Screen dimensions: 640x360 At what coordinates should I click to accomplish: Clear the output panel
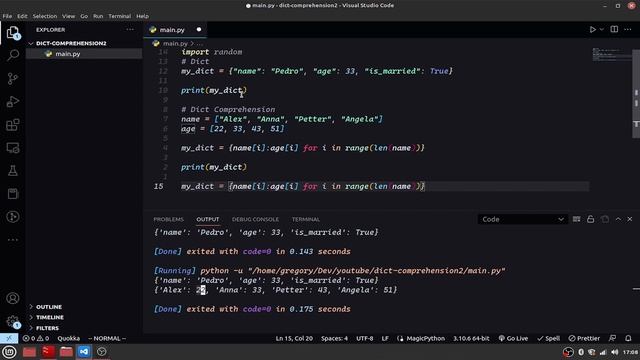(576, 219)
